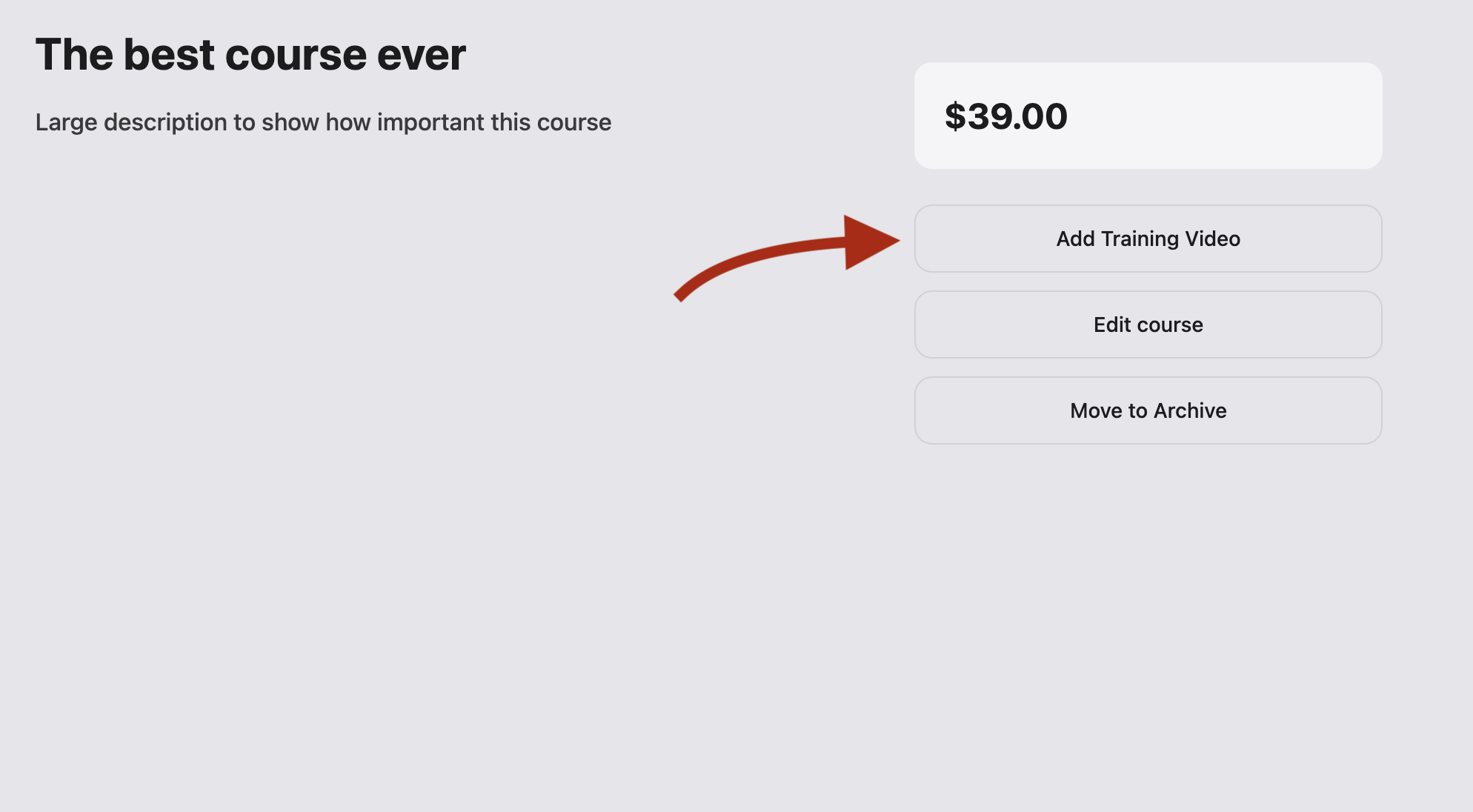The width and height of the screenshot is (1473, 812).
Task: Open the Edit course button
Action: [x=1148, y=325]
